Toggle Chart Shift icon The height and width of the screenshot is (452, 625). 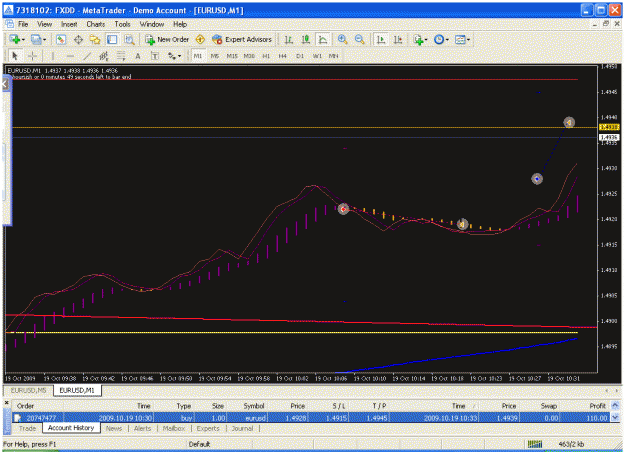(398, 39)
